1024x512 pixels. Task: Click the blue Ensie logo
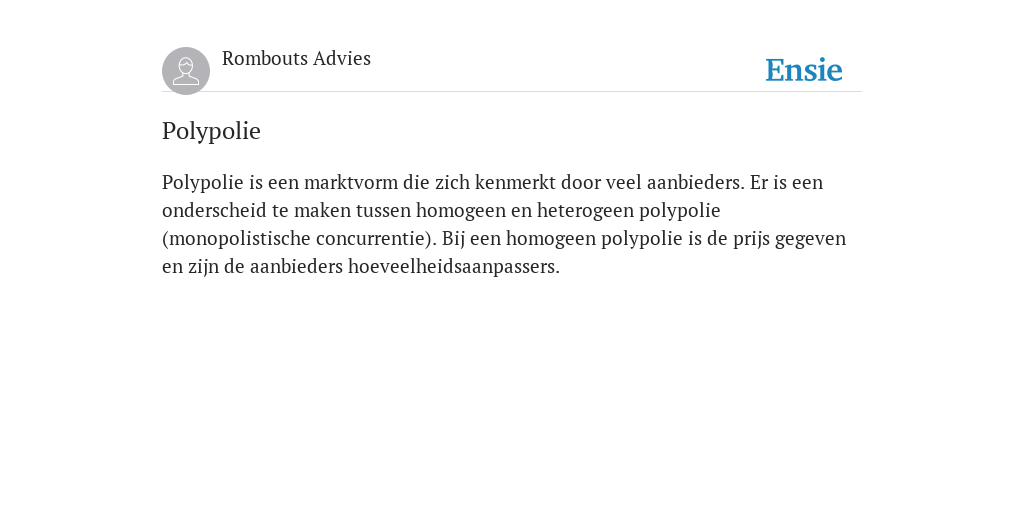click(x=804, y=70)
